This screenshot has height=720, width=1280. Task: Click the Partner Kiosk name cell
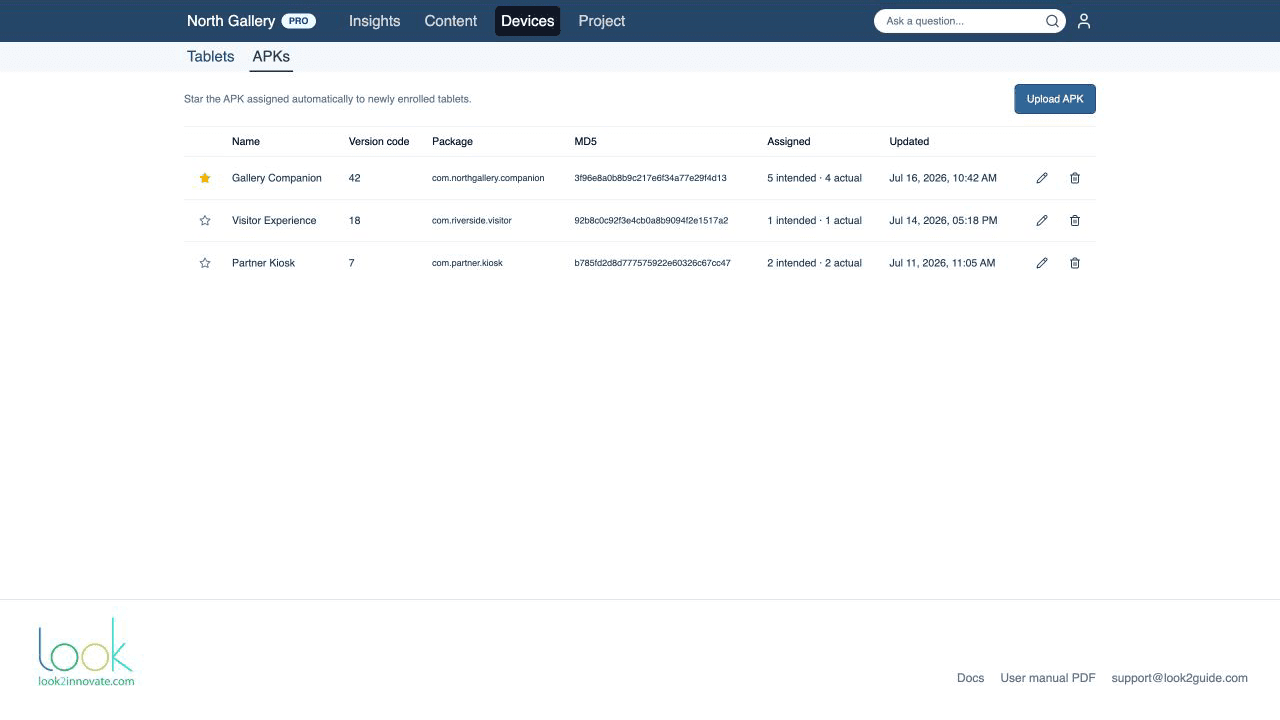pos(263,263)
